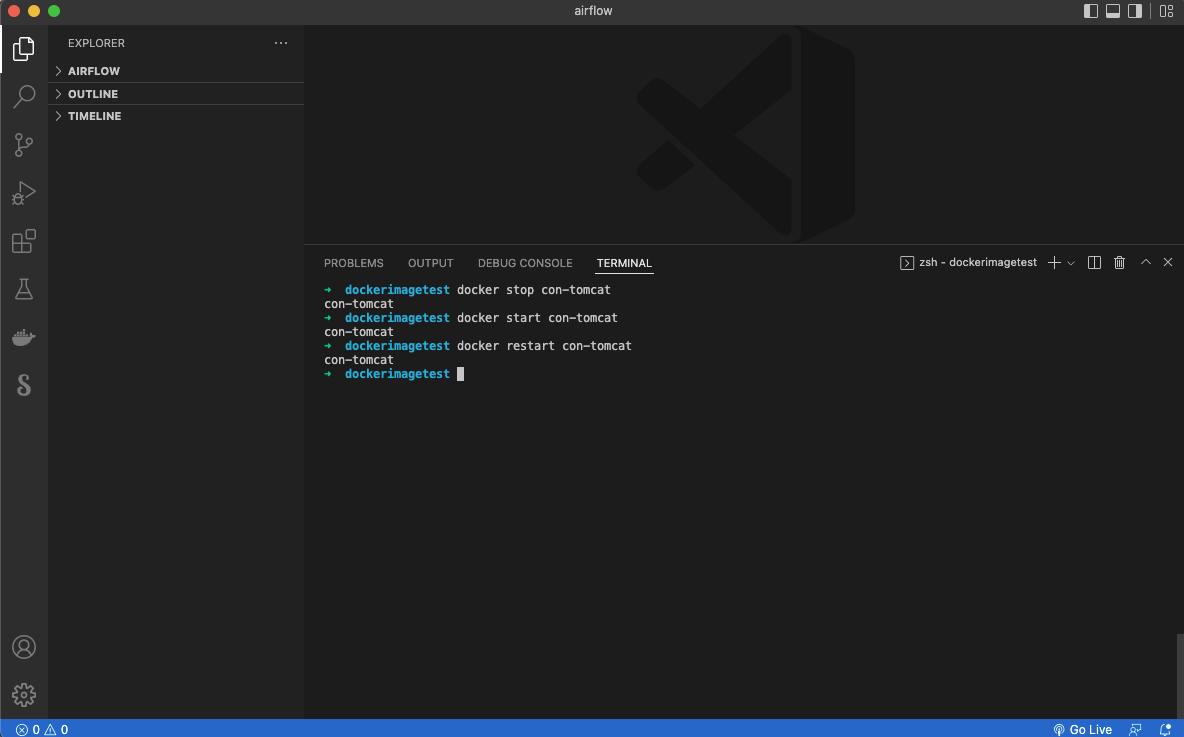
Task: Switch to the DEBUG CONSOLE tab
Action: point(525,263)
